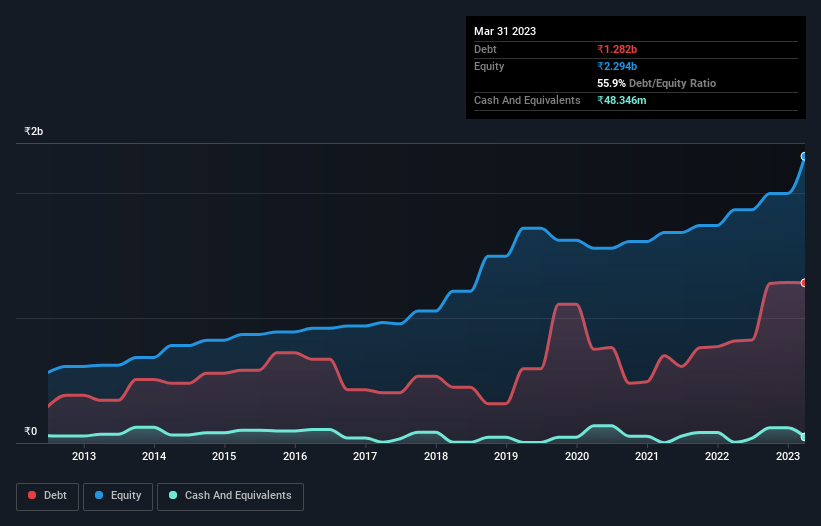Select the 2022 axis label

(717, 456)
